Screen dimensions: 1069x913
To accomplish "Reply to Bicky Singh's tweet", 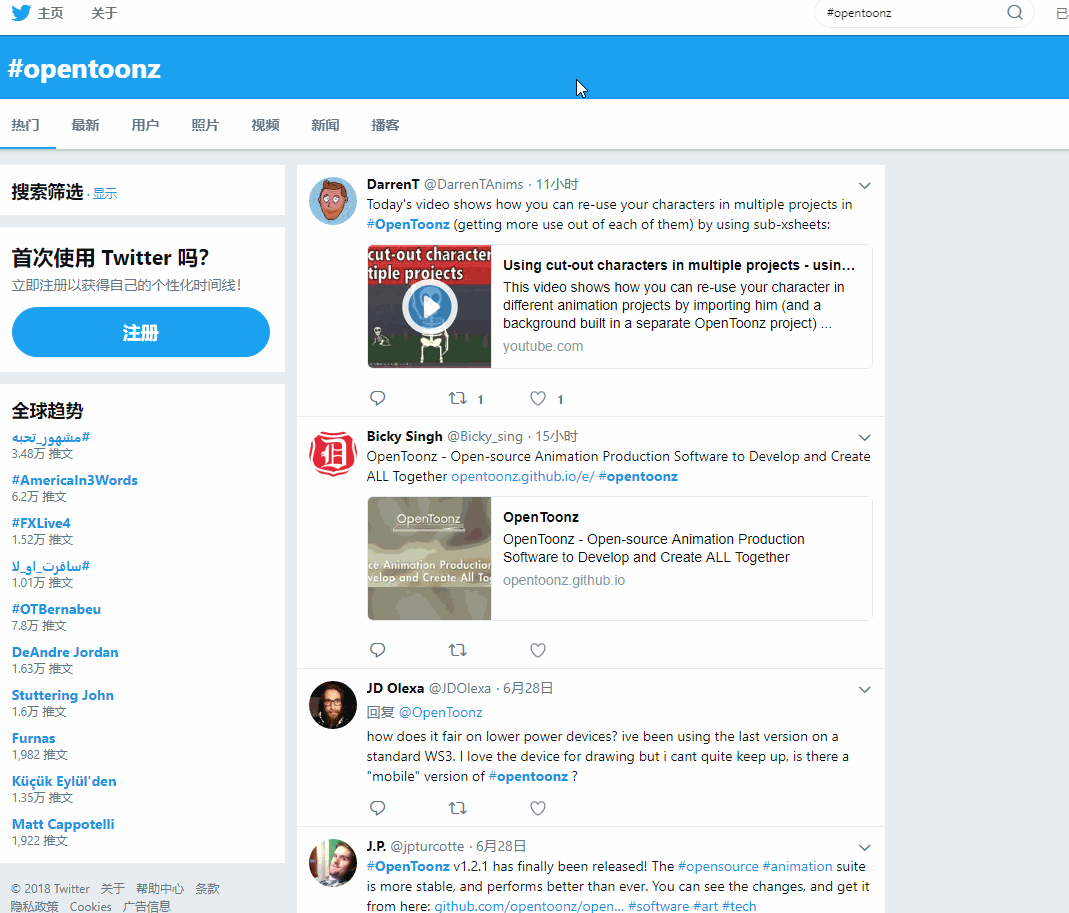I will [377, 650].
